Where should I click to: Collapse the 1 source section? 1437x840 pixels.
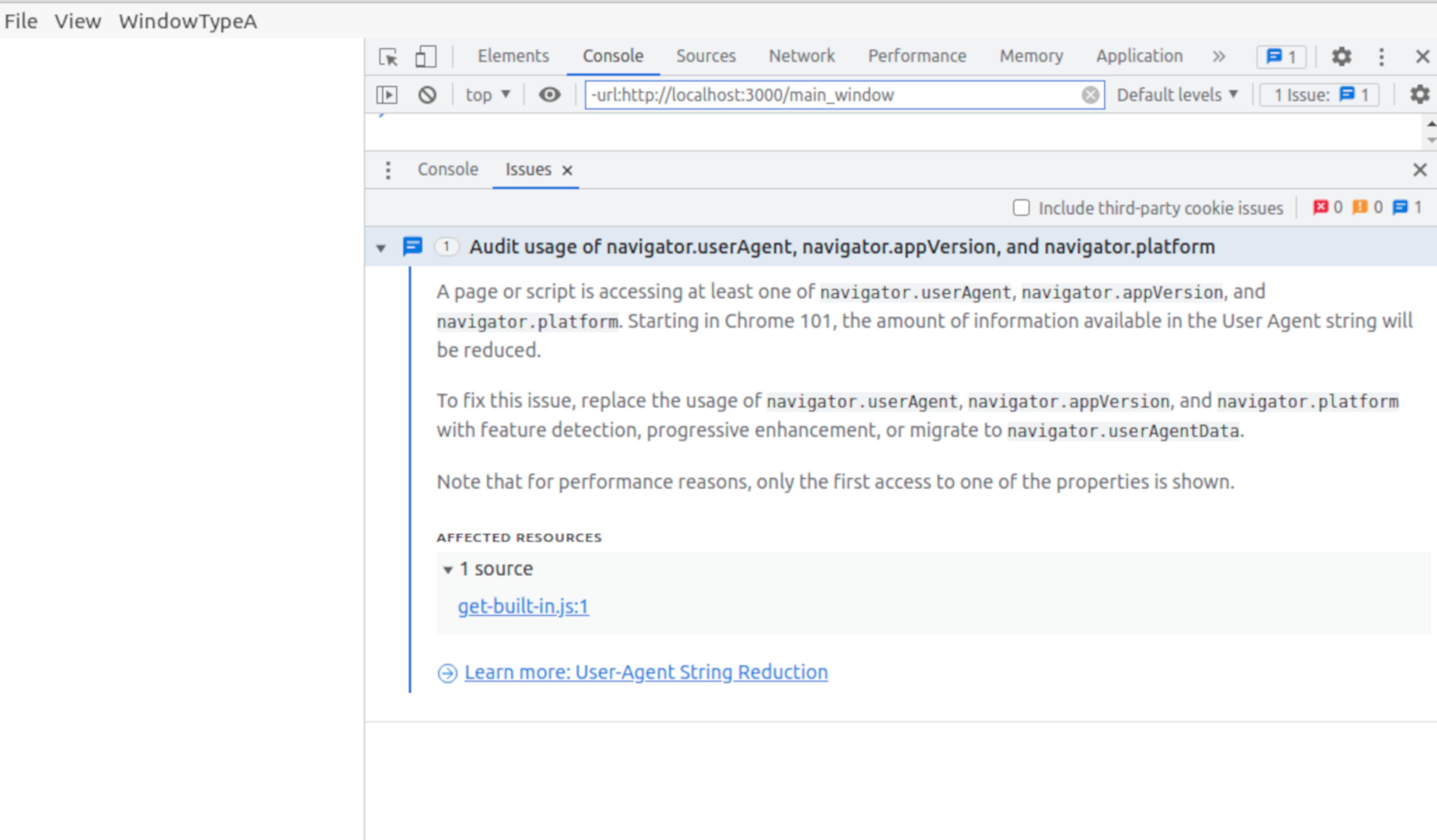[x=448, y=570]
